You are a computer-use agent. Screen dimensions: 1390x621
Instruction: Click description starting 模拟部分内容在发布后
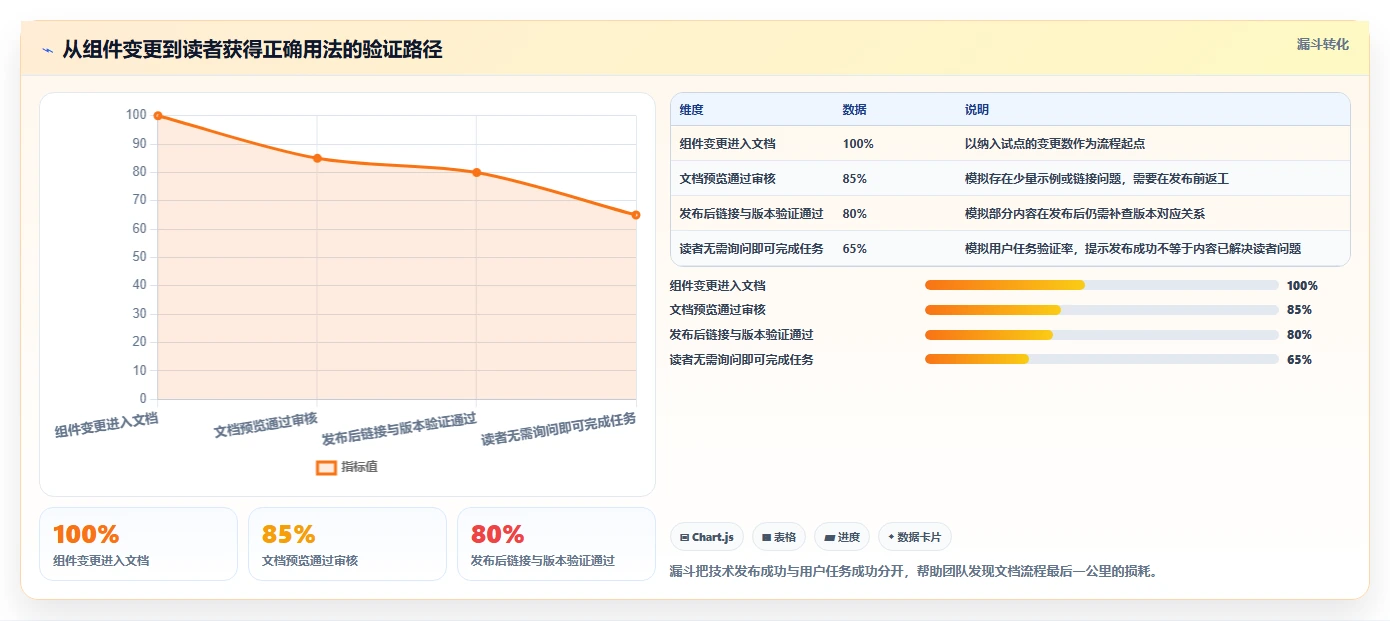click(1085, 214)
